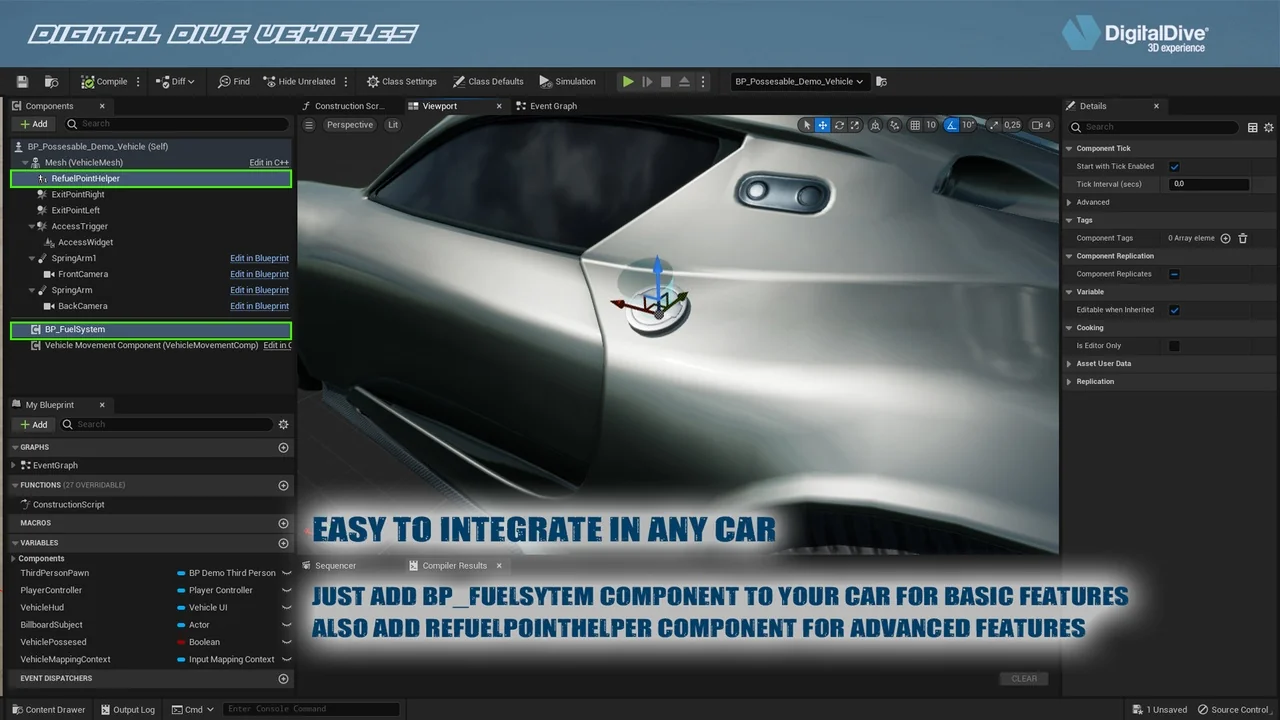Disable the Start with Tick Enabled checkbox
The image size is (1280, 720).
1173,166
